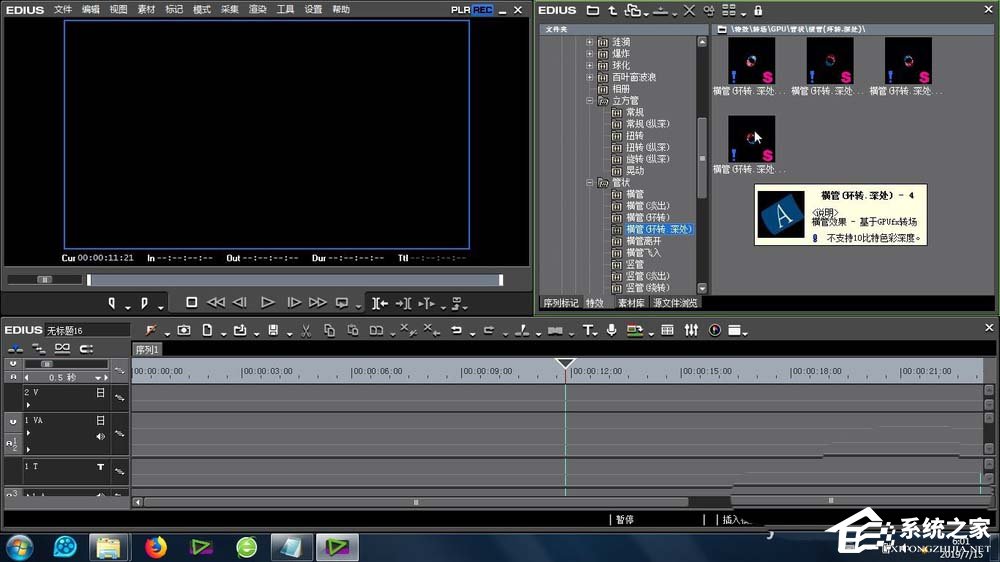Click the vectorscope icon in timeline toolbar
This screenshot has width=1000, height=562.
coord(715,330)
